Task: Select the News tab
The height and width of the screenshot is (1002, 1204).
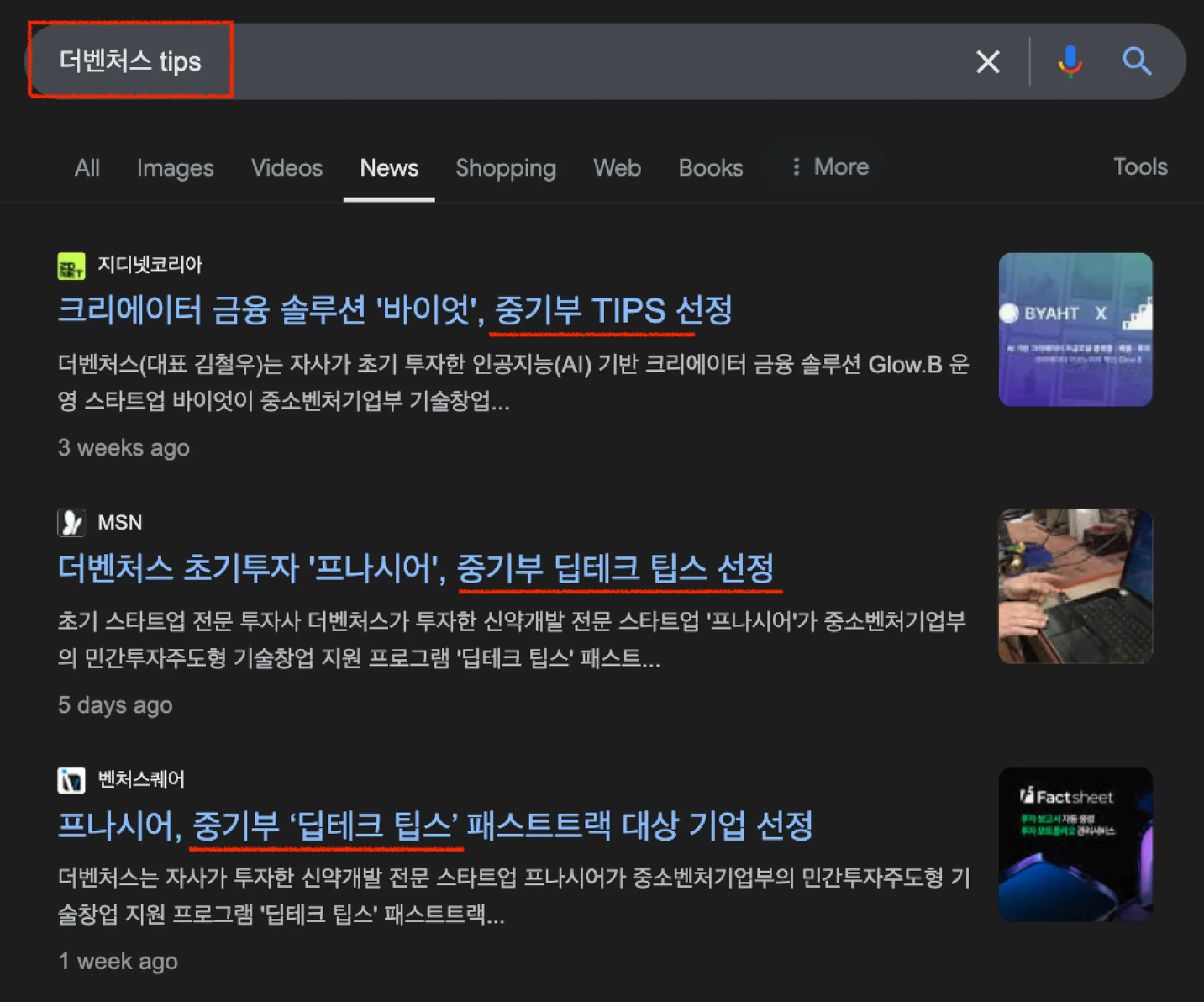Action: pos(389,168)
